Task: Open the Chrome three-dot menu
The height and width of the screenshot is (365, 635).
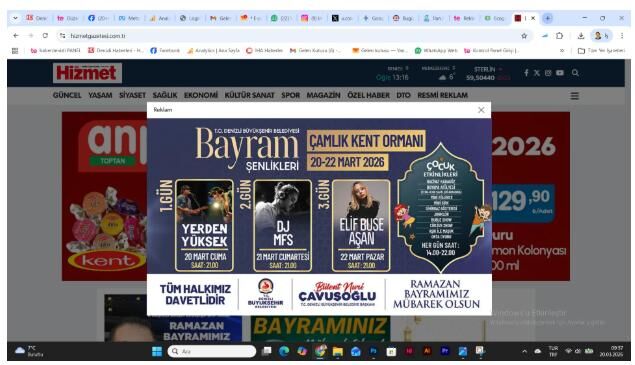Action: point(622,36)
